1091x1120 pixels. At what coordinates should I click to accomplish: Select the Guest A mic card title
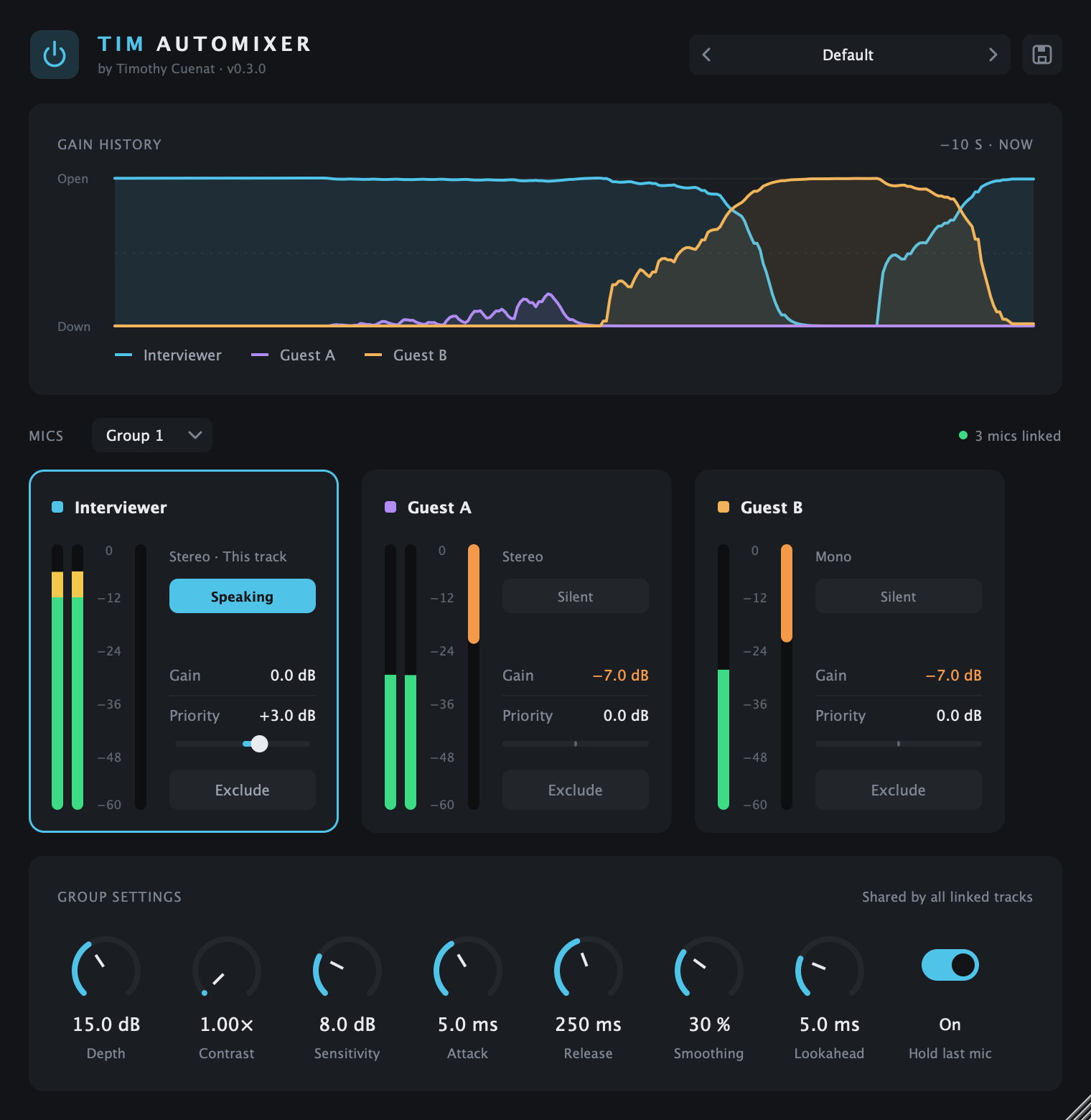coord(439,508)
